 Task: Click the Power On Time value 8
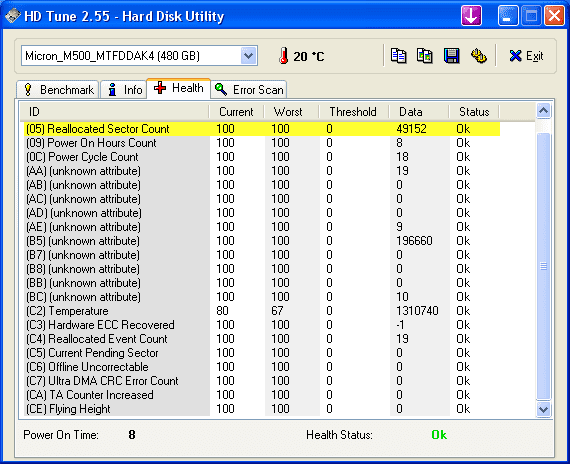132,435
